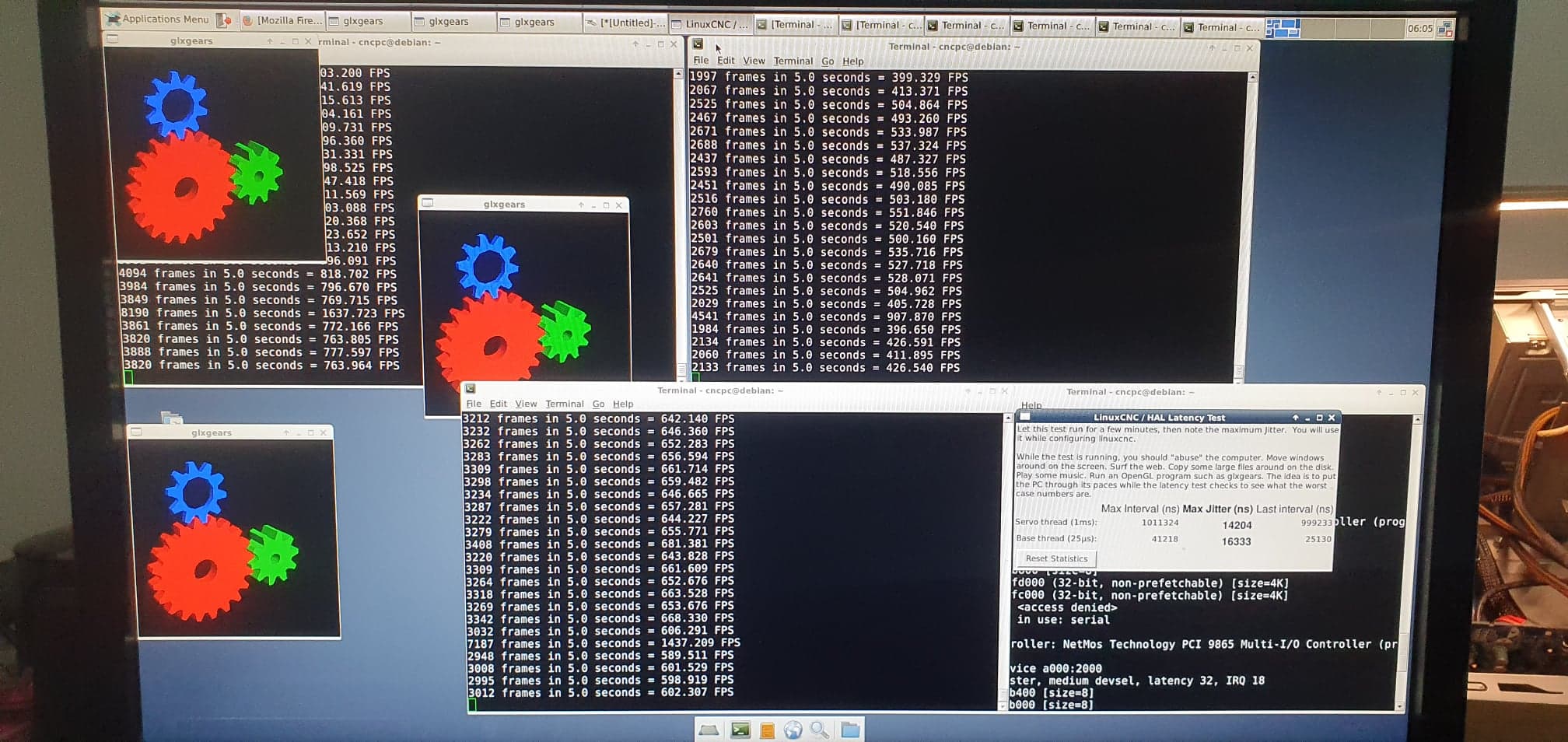Open File menu in top-right terminal

pyautogui.click(x=701, y=61)
